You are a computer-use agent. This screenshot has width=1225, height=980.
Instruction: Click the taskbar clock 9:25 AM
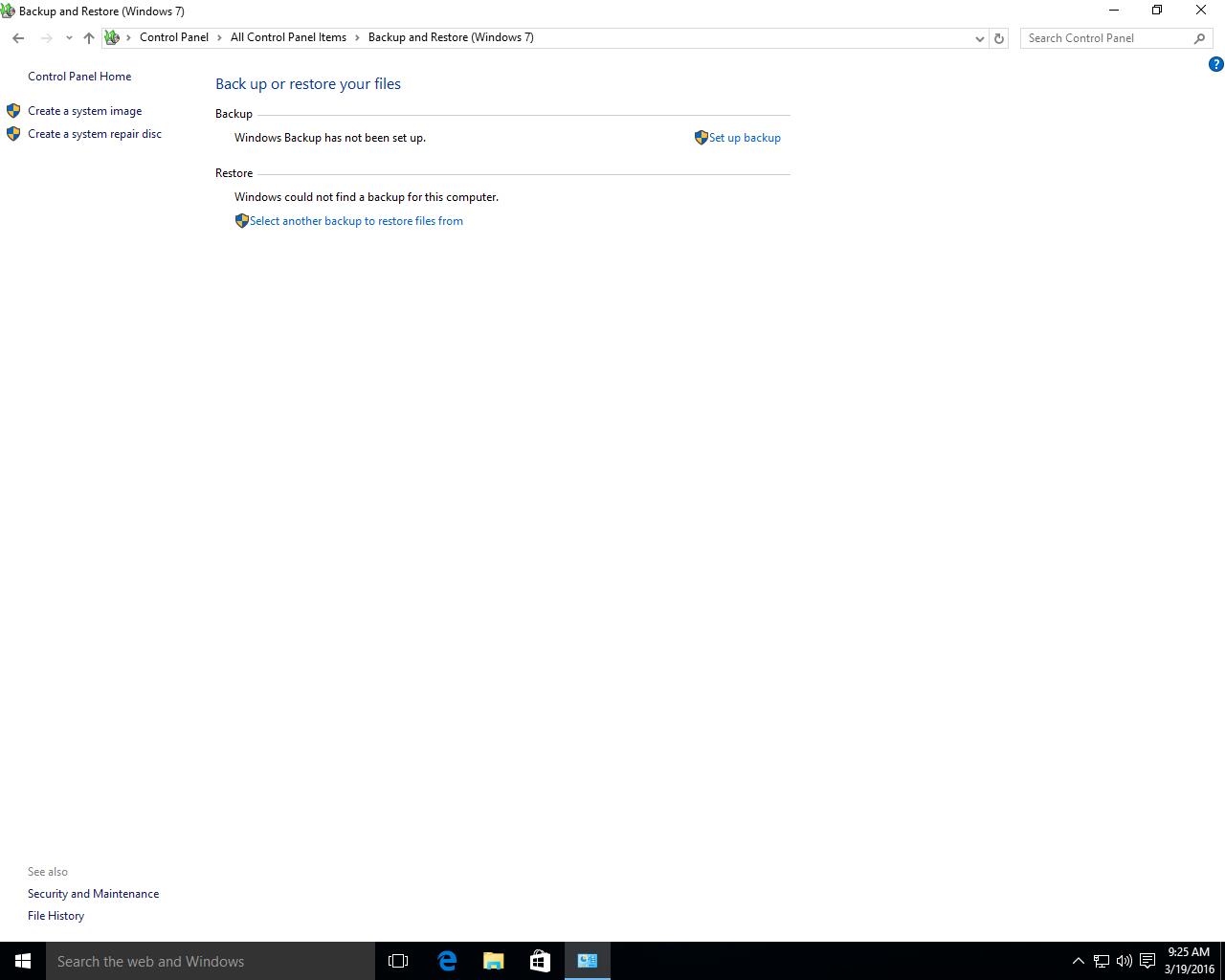(x=1189, y=961)
